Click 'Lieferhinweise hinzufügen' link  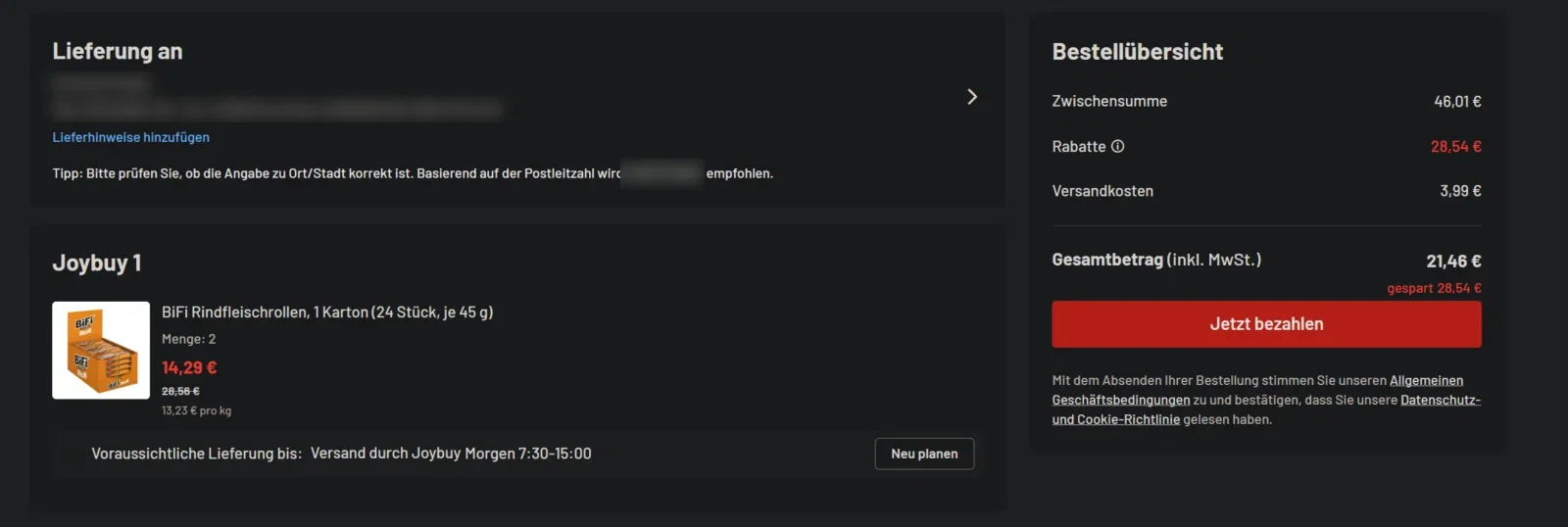click(130, 137)
